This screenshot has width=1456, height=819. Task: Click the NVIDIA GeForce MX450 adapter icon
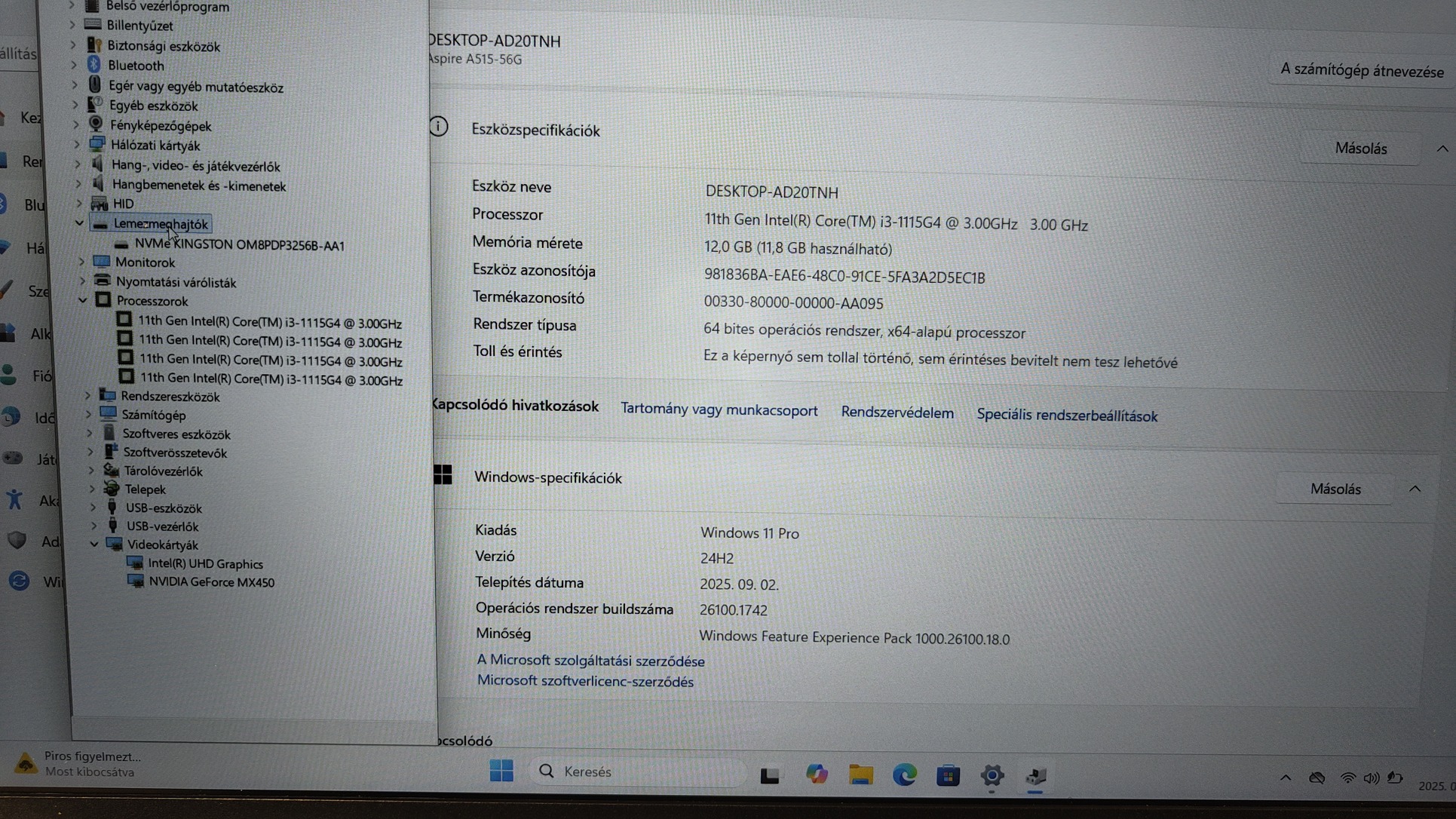coord(136,581)
